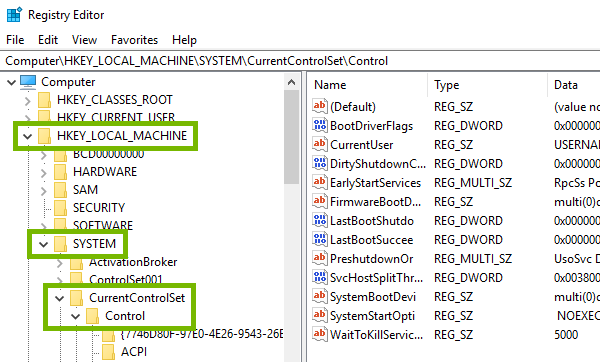Open the Favorites menu
The image size is (600, 362).
(134, 40)
